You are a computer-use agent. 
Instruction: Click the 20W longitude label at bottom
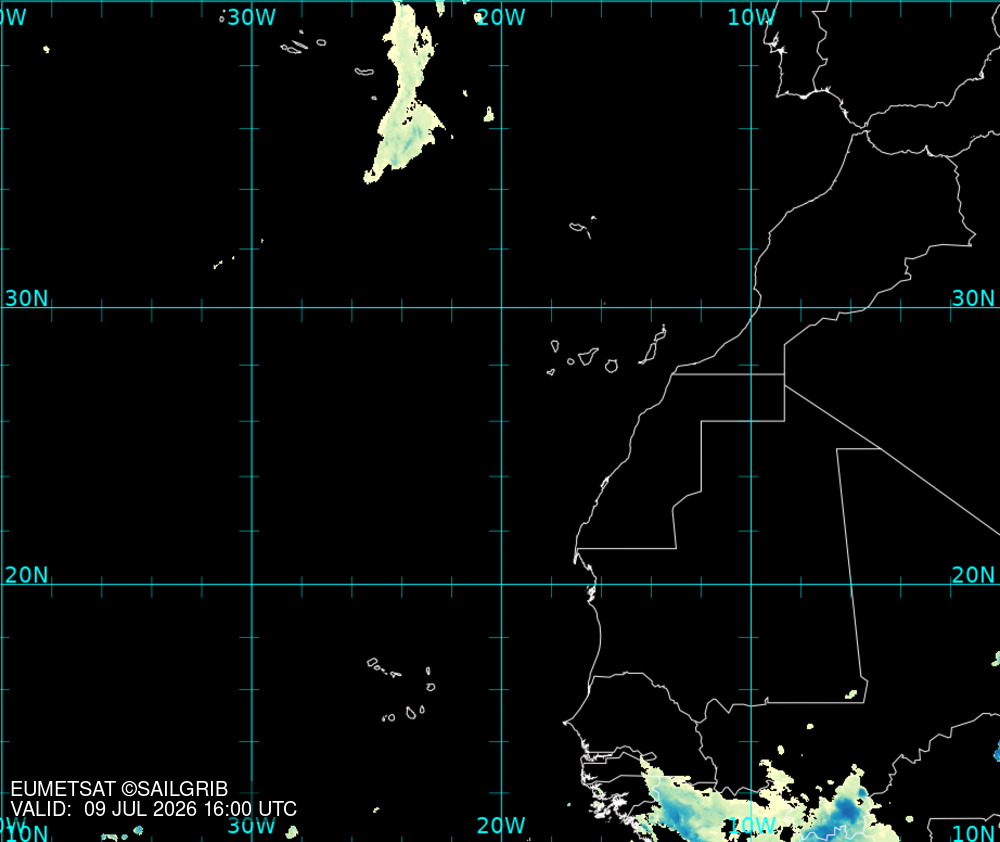(x=501, y=825)
